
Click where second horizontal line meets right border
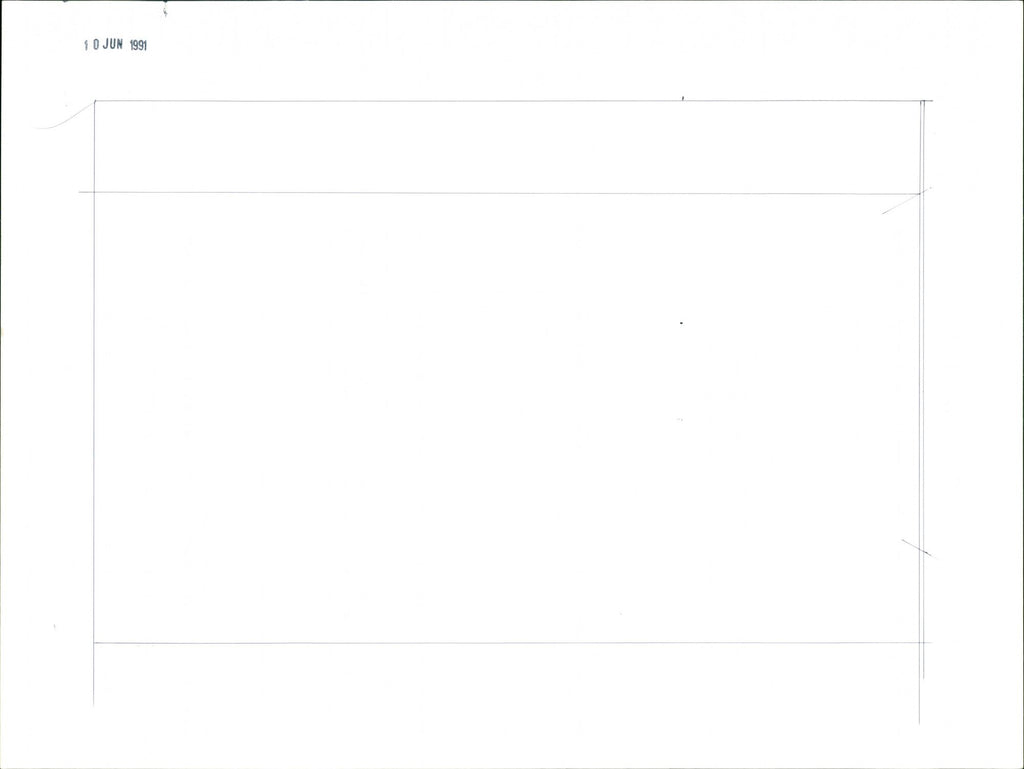click(920, 193)
